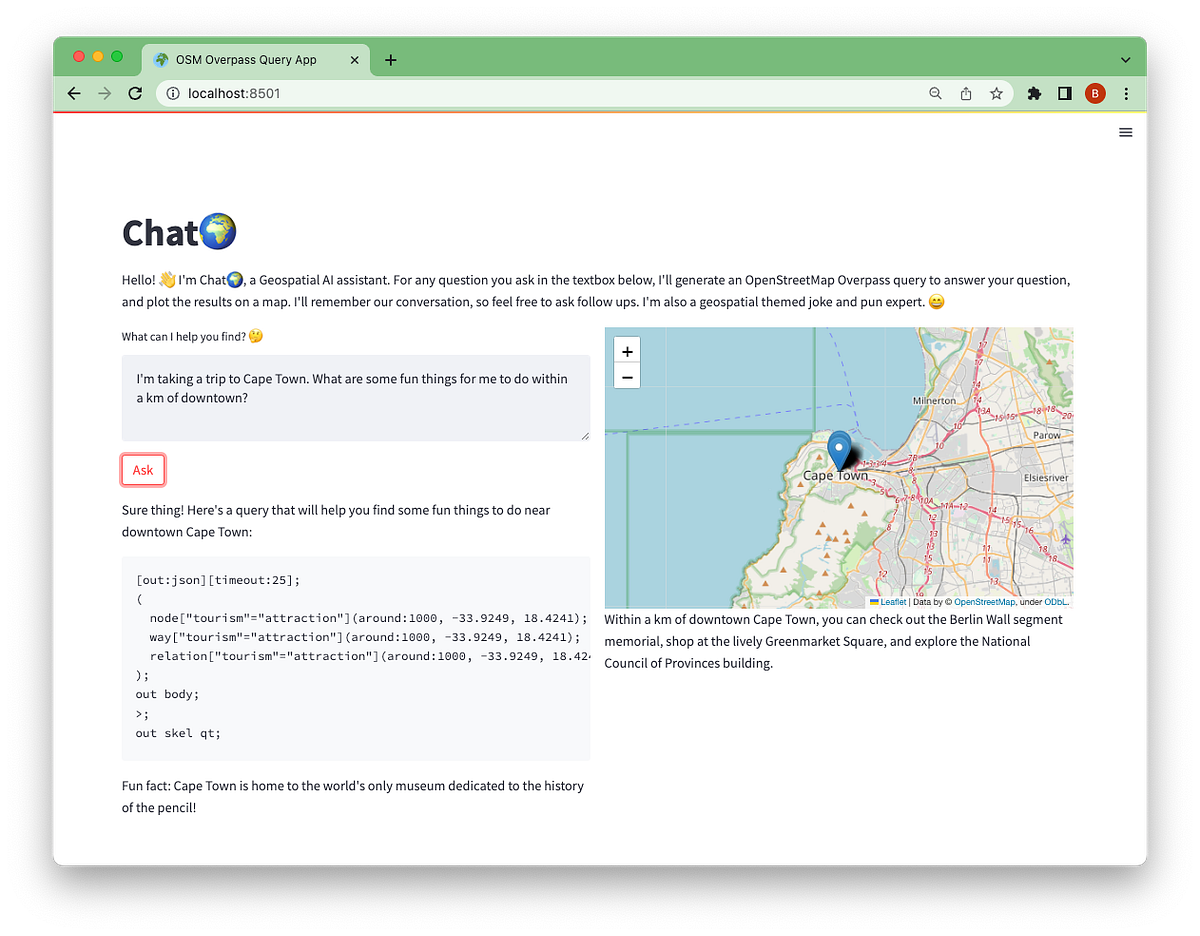
Task: Open the OpenStreetMap attribution link
Action: pyautogui.click(x=985, y=601)
